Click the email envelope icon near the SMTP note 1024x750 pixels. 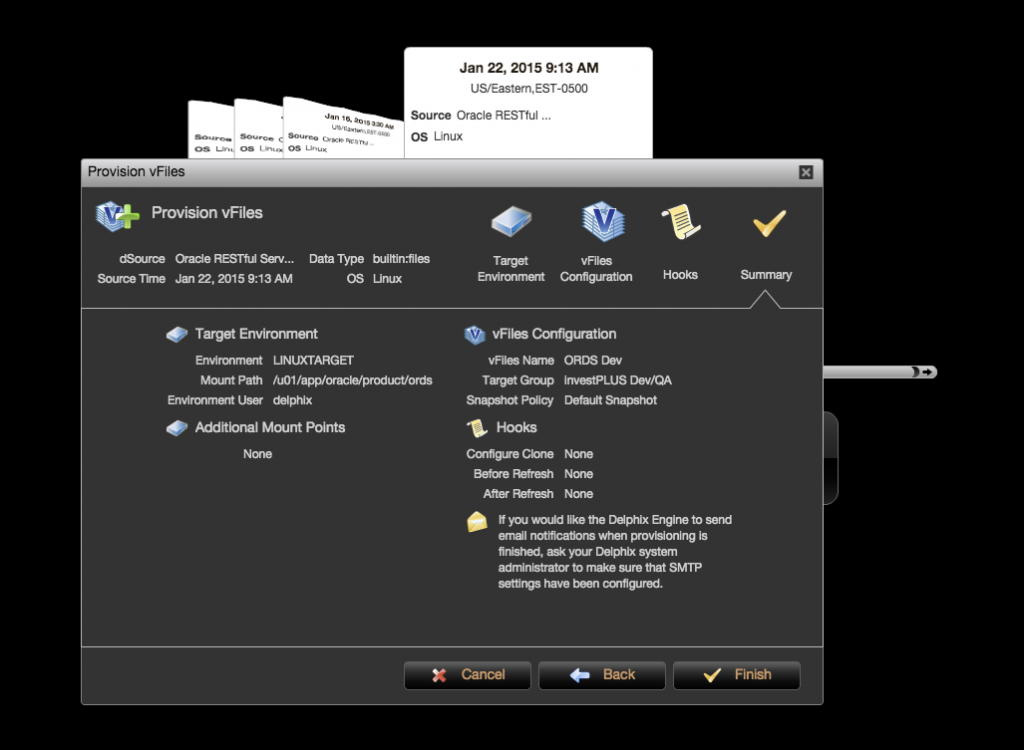point(477,520)
